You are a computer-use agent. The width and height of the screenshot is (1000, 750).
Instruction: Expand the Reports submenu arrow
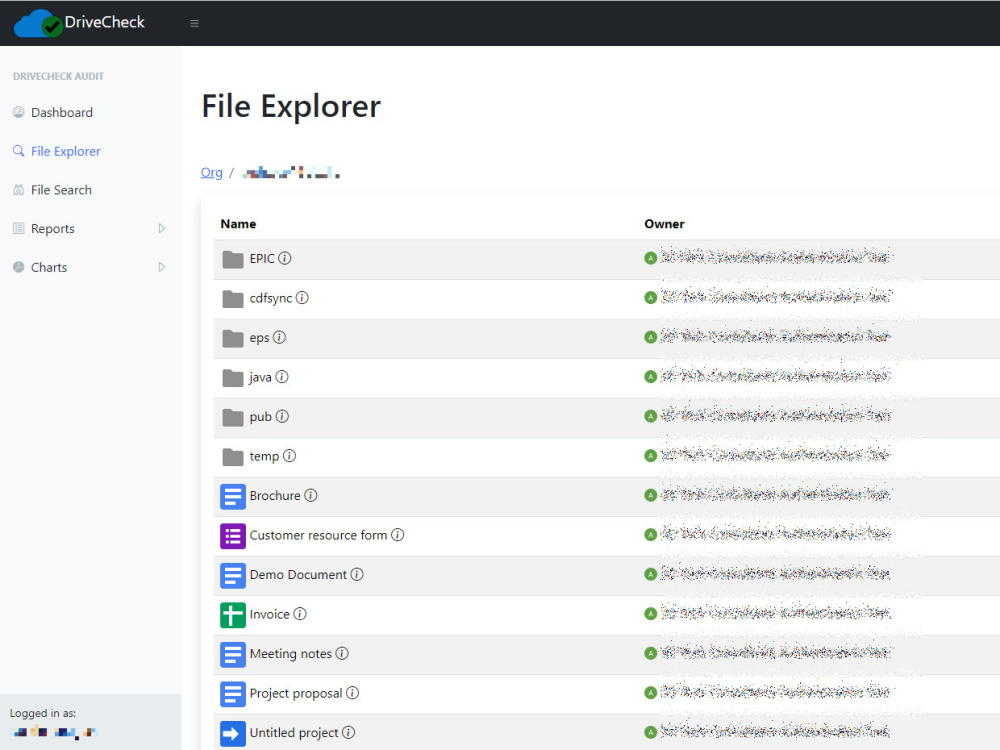(x=161, y=228)
